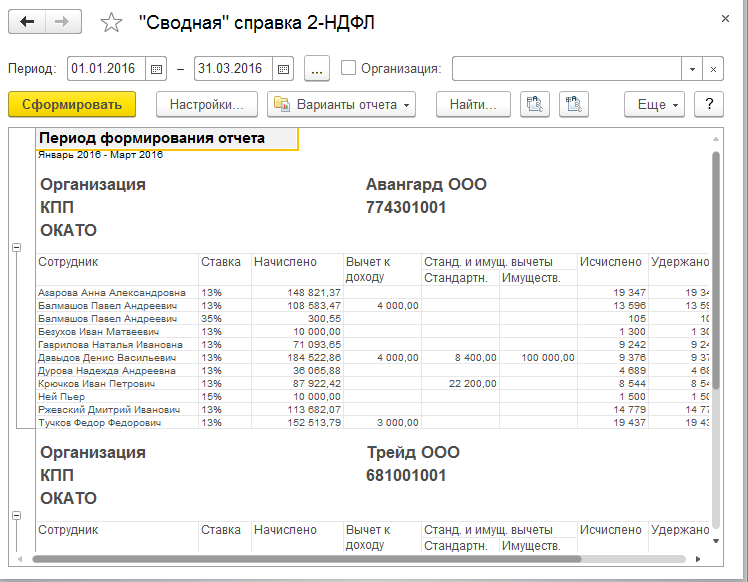Open report Настройки
Image resolution: width=748 pixels, height=582 pixels.
pyautogui.click(x=207, y=104)
